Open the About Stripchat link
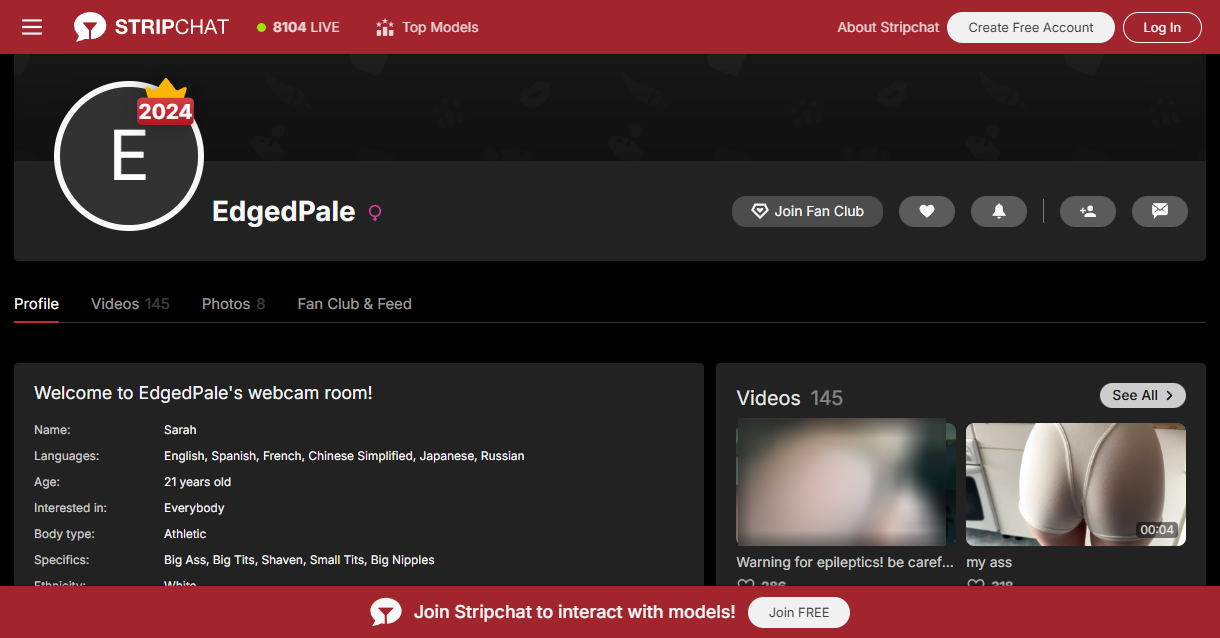 point(888,27)
